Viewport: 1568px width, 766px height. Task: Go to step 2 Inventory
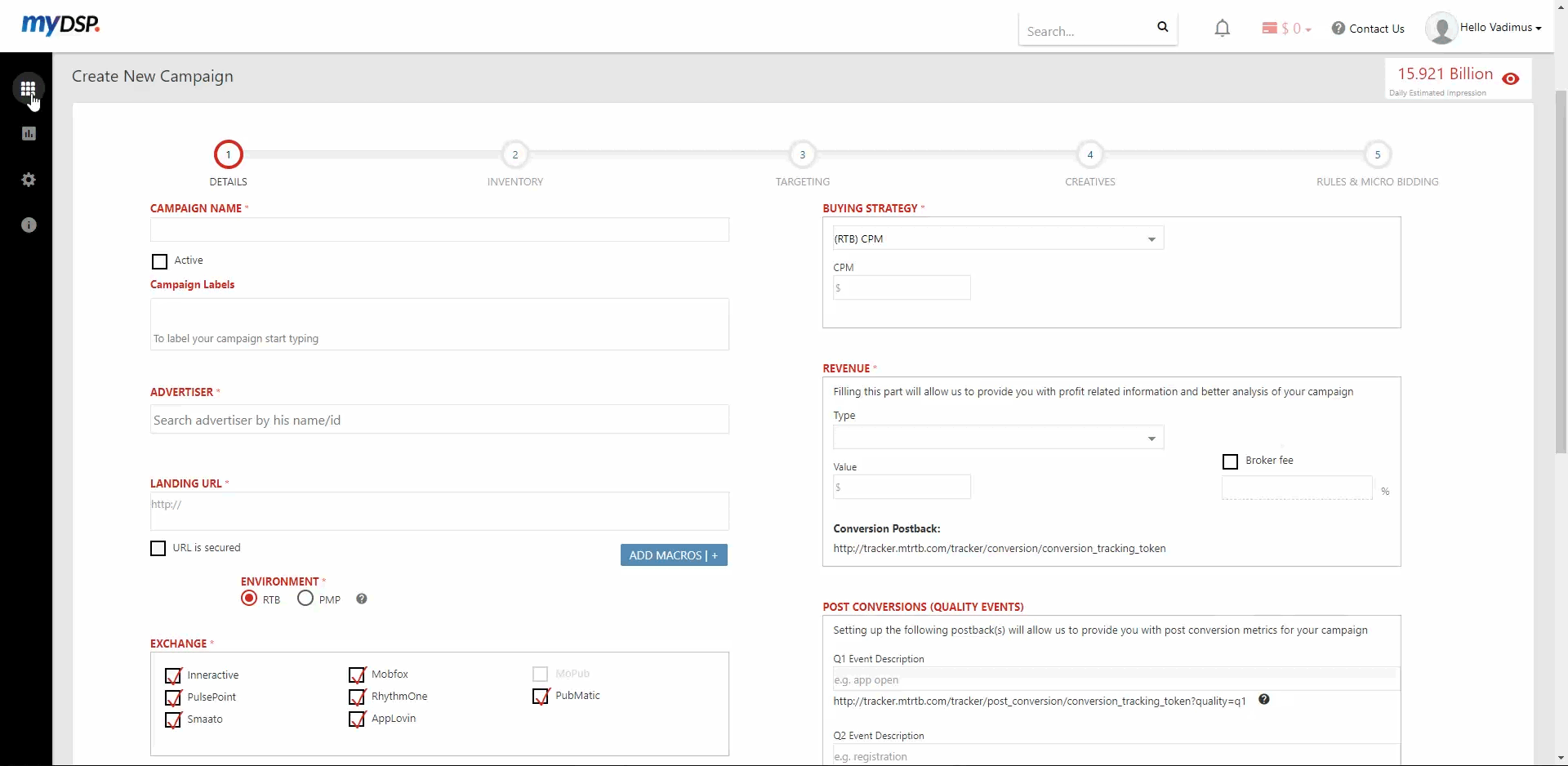(x=515, y=154)
